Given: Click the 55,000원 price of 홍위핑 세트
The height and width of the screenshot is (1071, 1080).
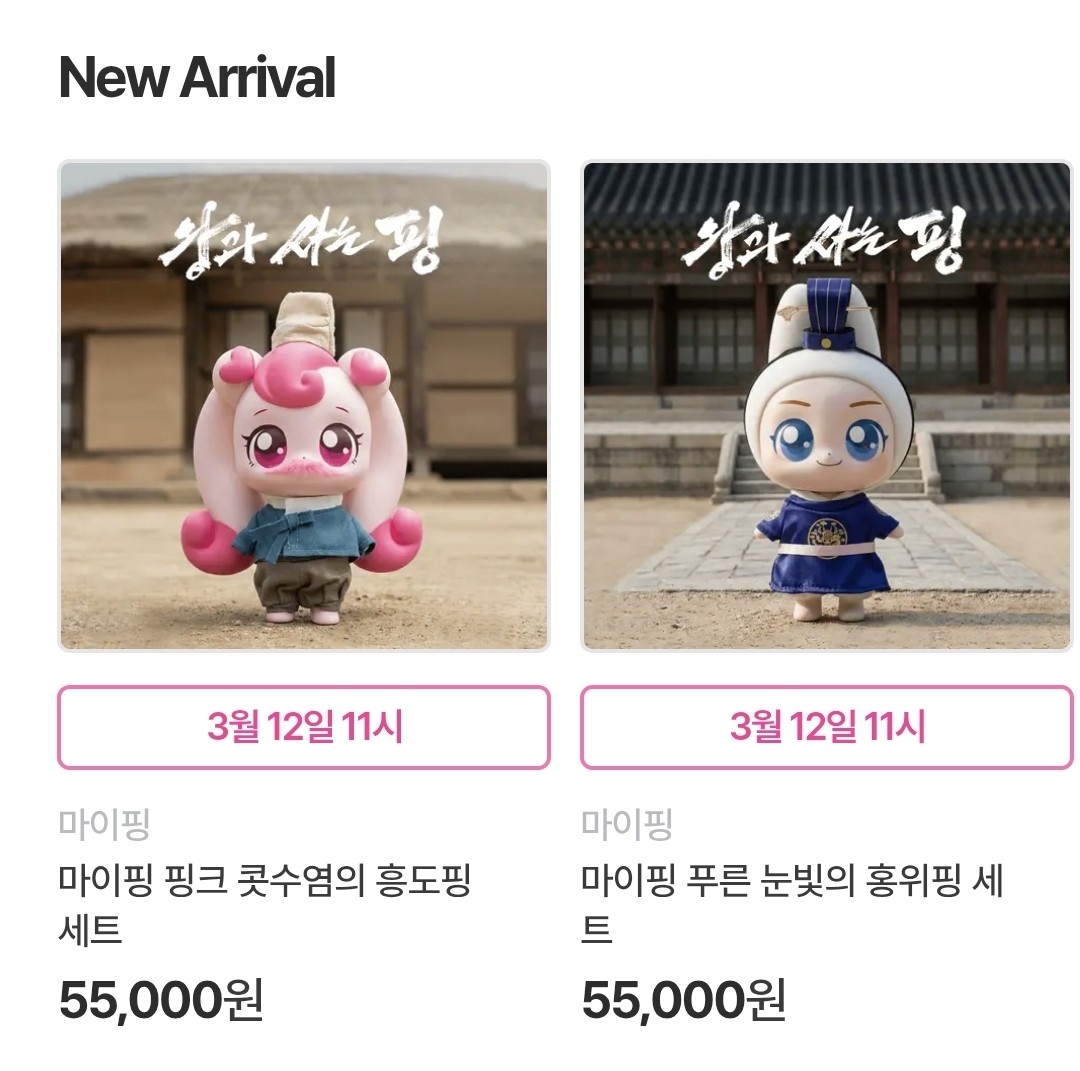Looking at the screenshot, I should click(684, 1000).
